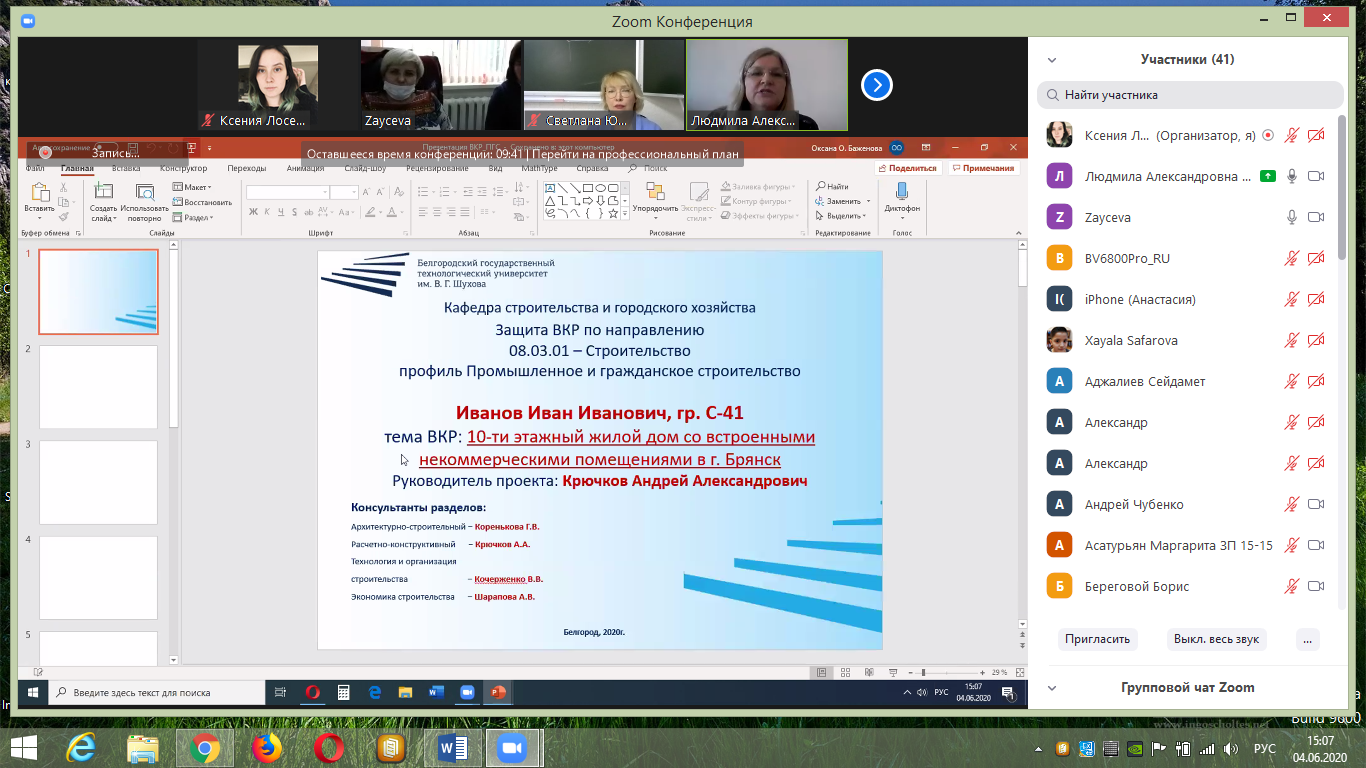Click the shared-screen Windows search box

[x=157, y=692]
